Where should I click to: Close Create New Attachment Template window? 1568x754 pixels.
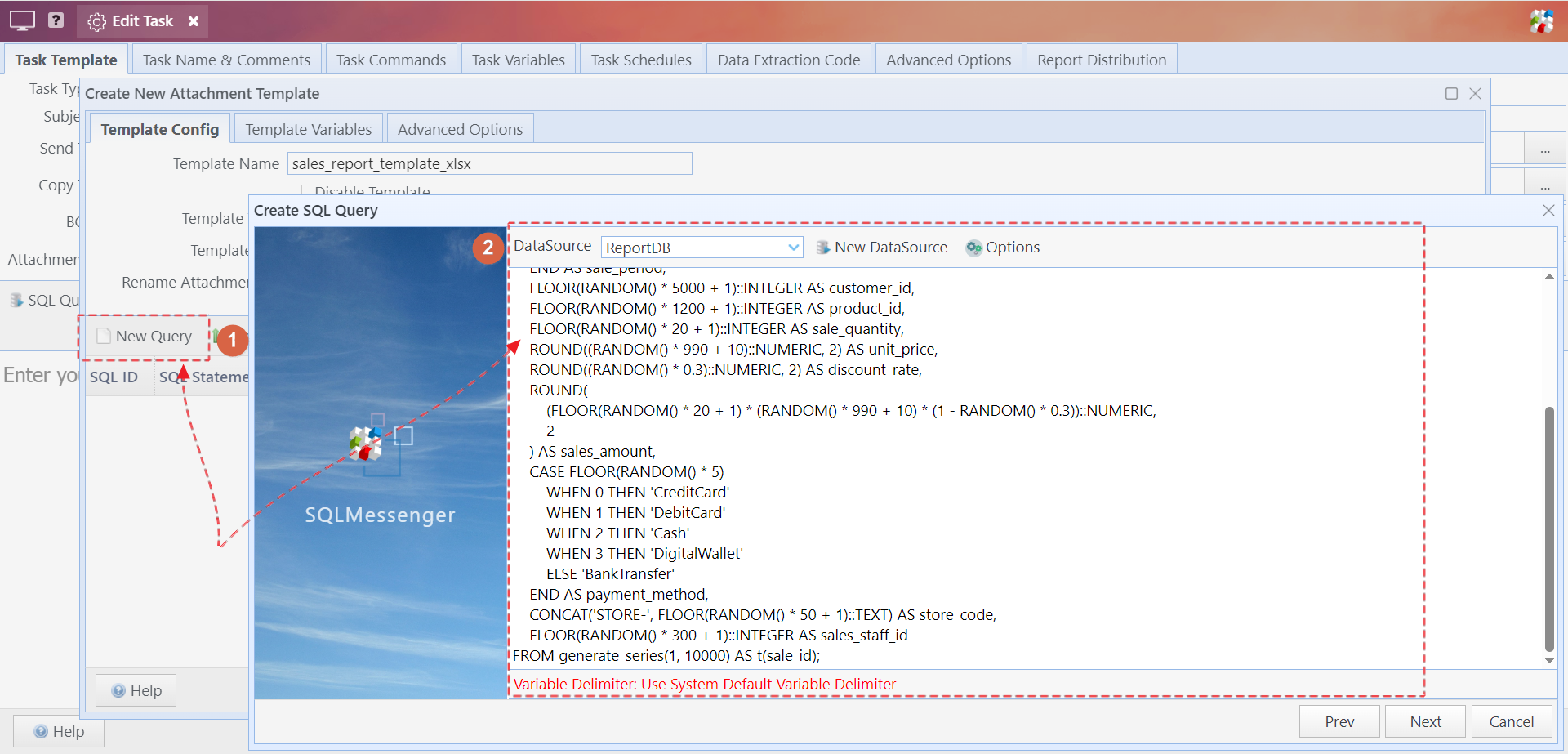tap(1475, 93)
